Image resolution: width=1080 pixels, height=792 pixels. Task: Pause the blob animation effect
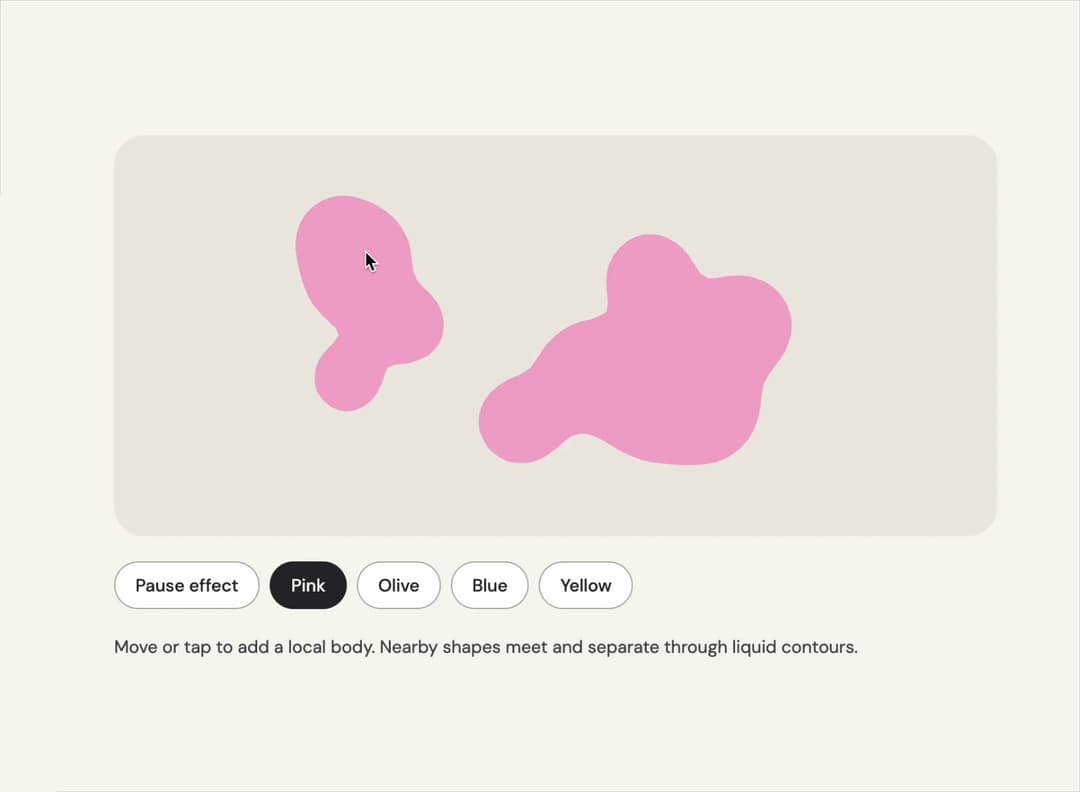click(187, 585)
